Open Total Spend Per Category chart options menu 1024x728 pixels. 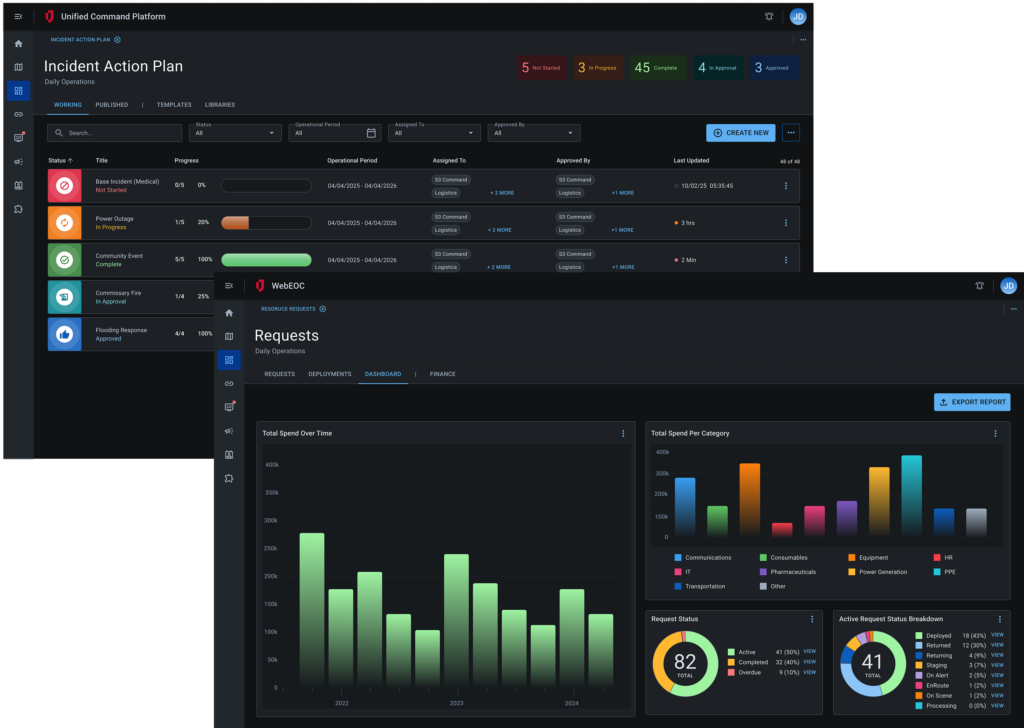995,434
